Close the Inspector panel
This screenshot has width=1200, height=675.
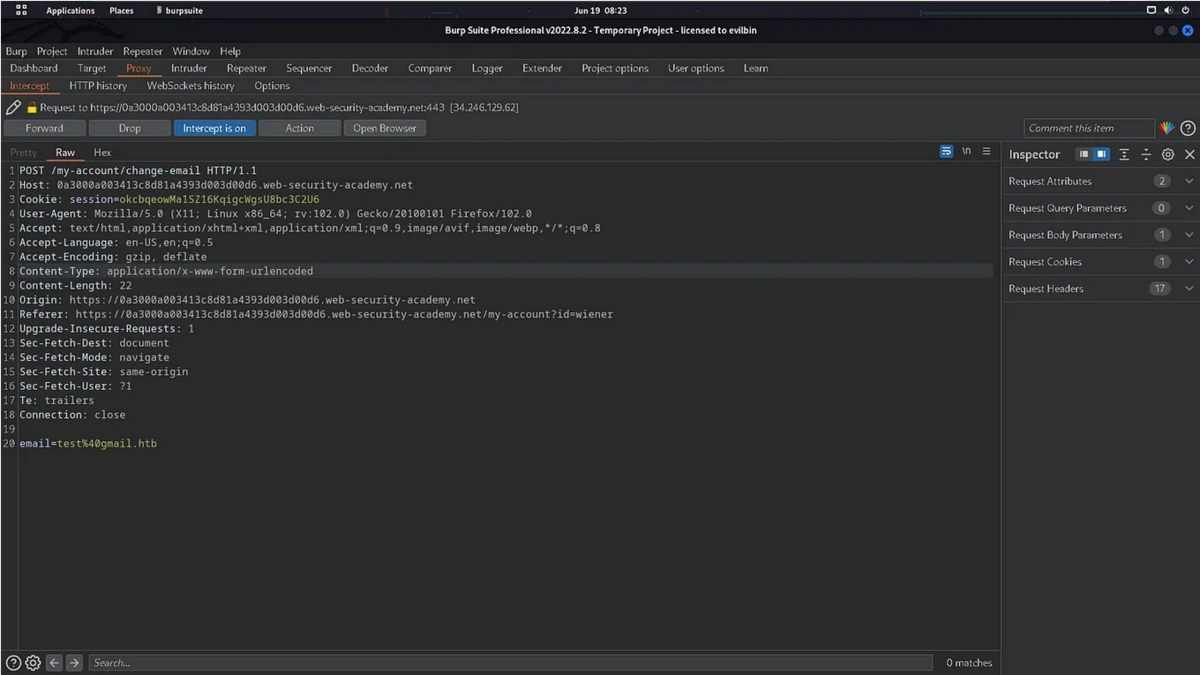pyautogui.click(x=1189, y=155)
